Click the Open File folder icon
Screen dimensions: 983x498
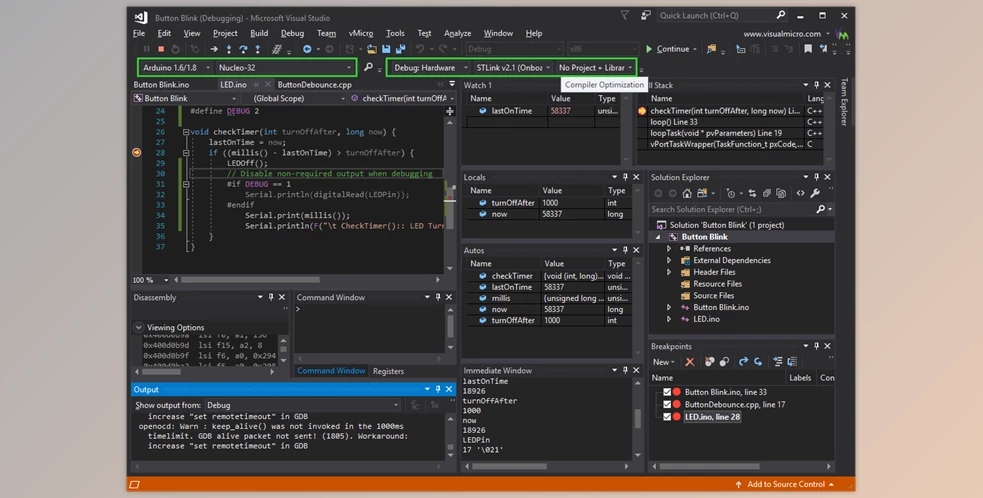click(x=372, y=49)
